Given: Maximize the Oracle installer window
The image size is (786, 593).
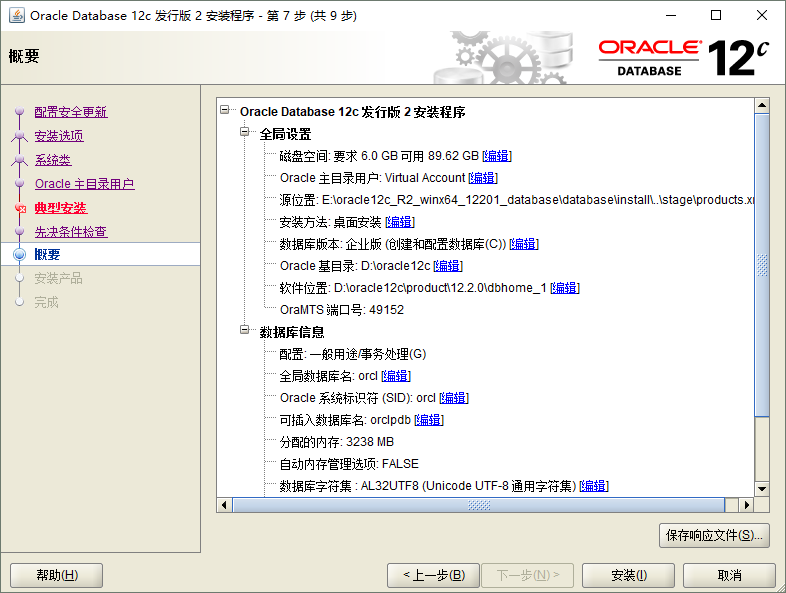Looking at the screenshot, I should pyautogui.click(x=716, y=16).
